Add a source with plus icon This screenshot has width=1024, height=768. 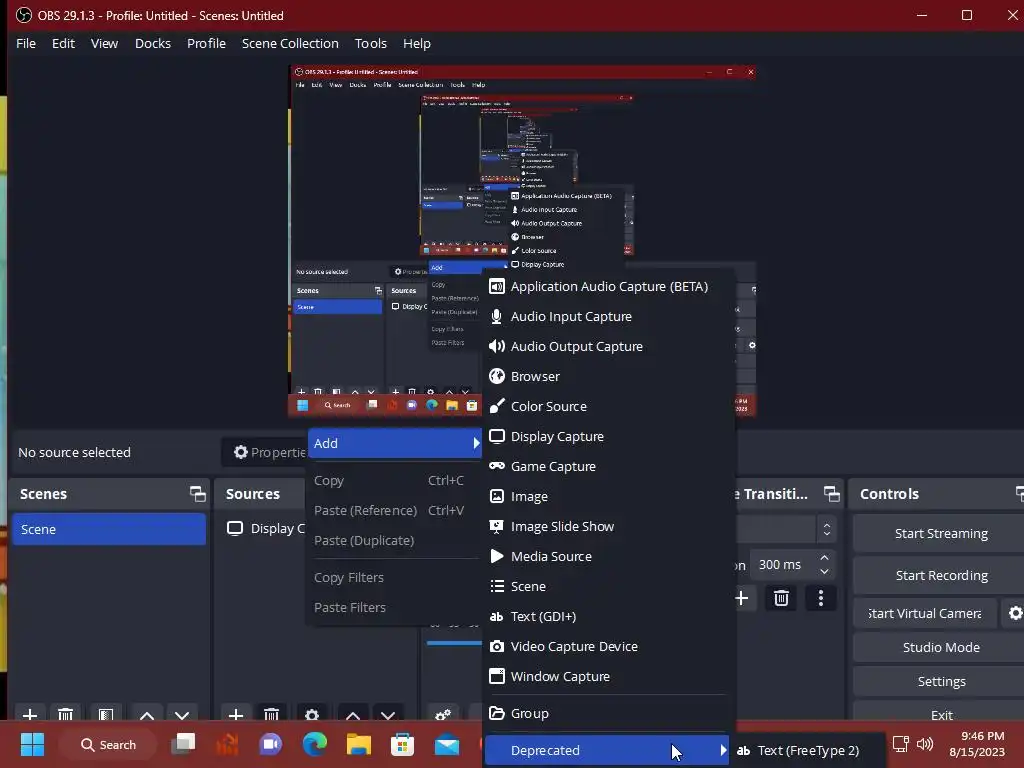[x=236, y=714]
